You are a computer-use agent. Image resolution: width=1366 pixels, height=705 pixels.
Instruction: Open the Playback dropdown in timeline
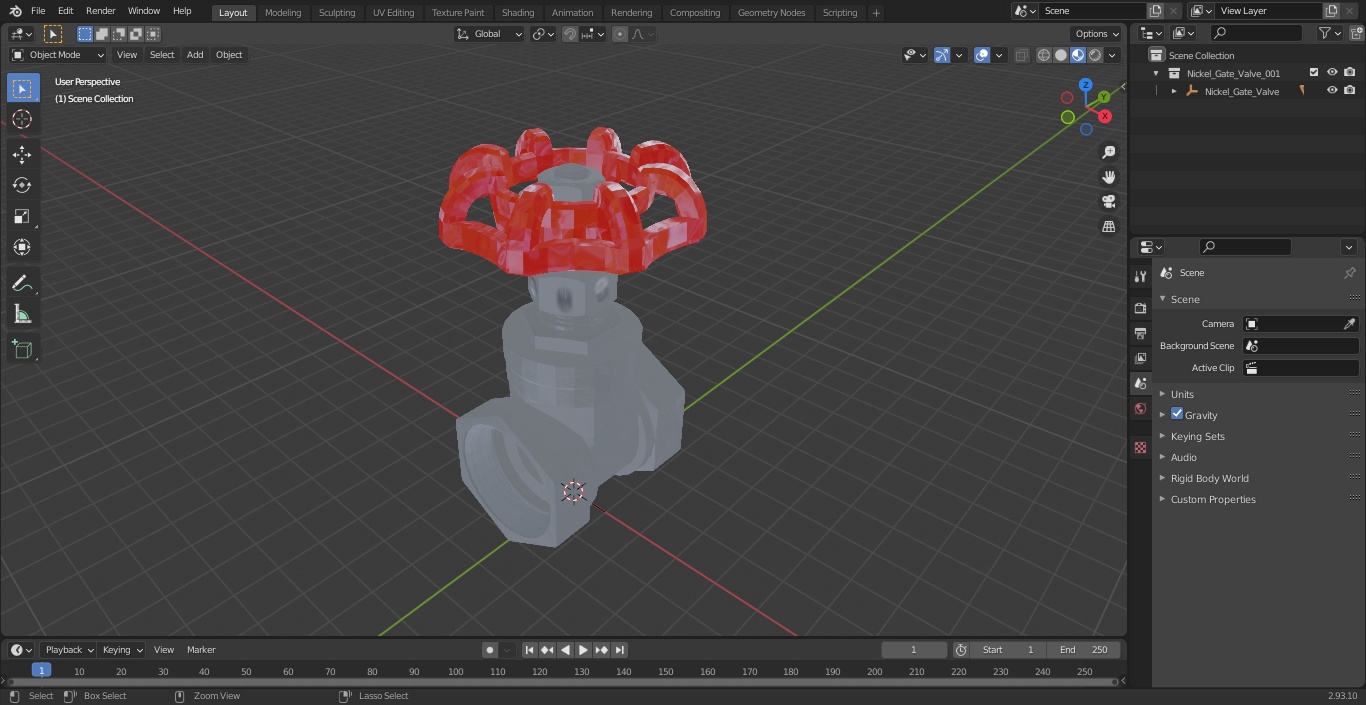point(69,650)
